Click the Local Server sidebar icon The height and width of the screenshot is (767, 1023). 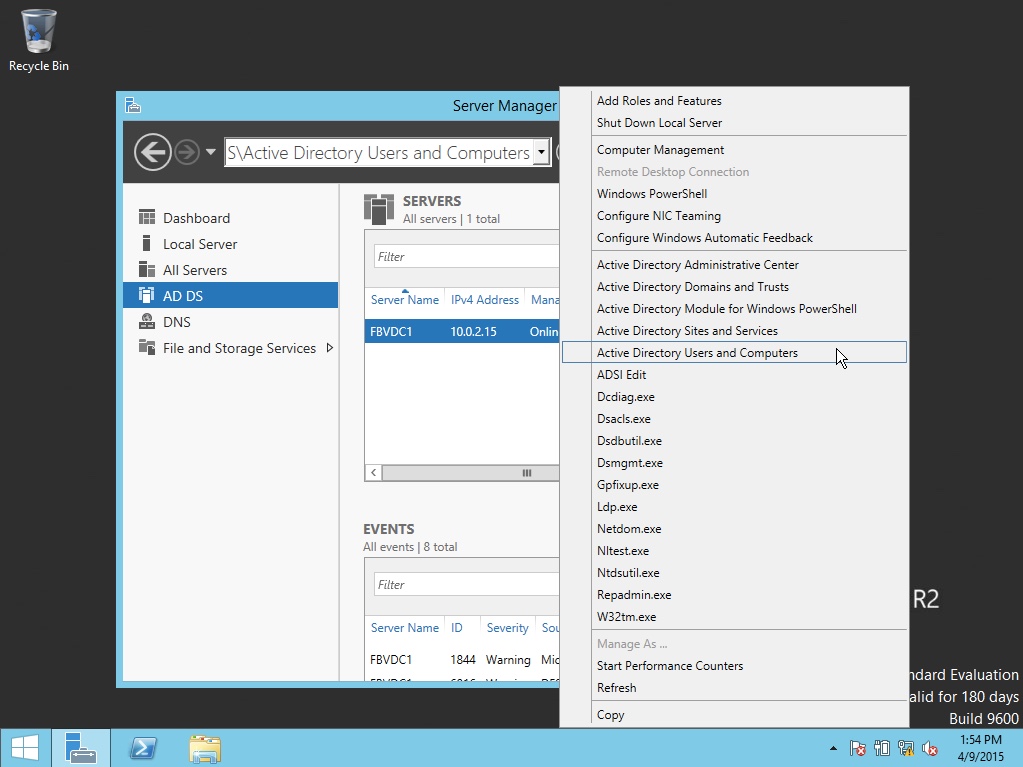point(147,243)
